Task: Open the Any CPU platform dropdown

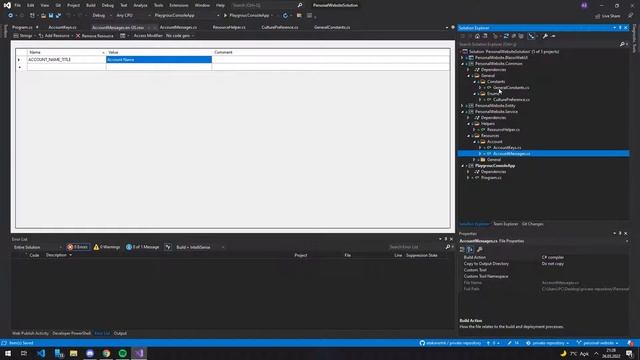Action: click(133, 16)
